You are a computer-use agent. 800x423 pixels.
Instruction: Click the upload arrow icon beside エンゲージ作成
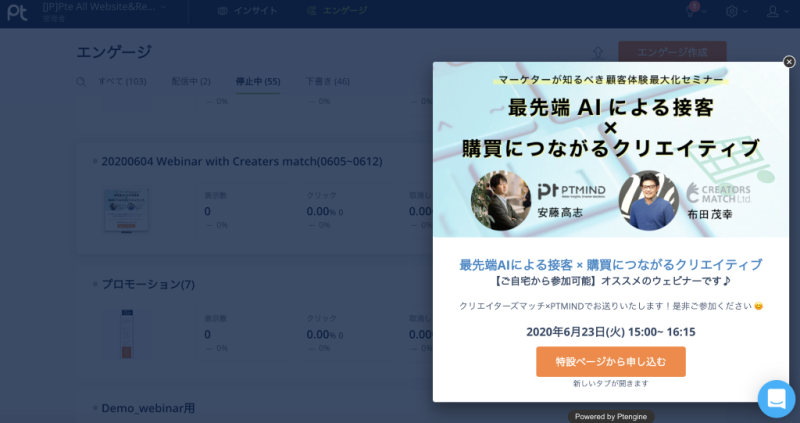click(598, 52)
